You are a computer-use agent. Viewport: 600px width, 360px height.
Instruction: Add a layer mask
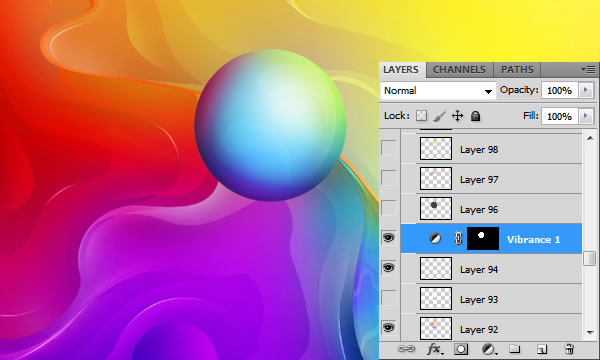click(461, 349)
